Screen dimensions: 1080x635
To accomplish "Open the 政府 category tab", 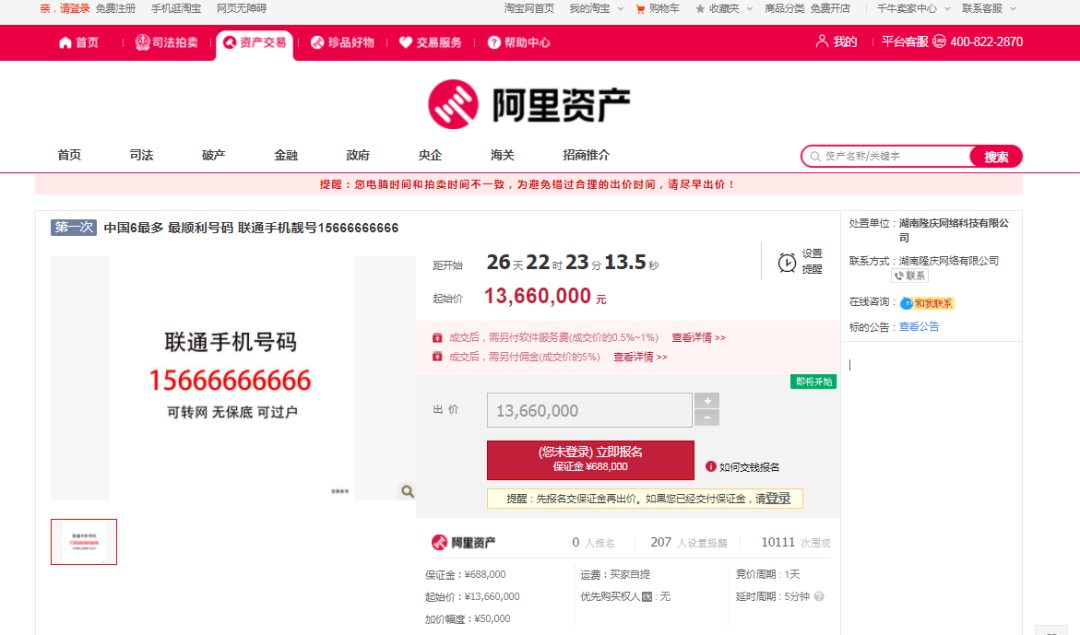I will (358, 155).
